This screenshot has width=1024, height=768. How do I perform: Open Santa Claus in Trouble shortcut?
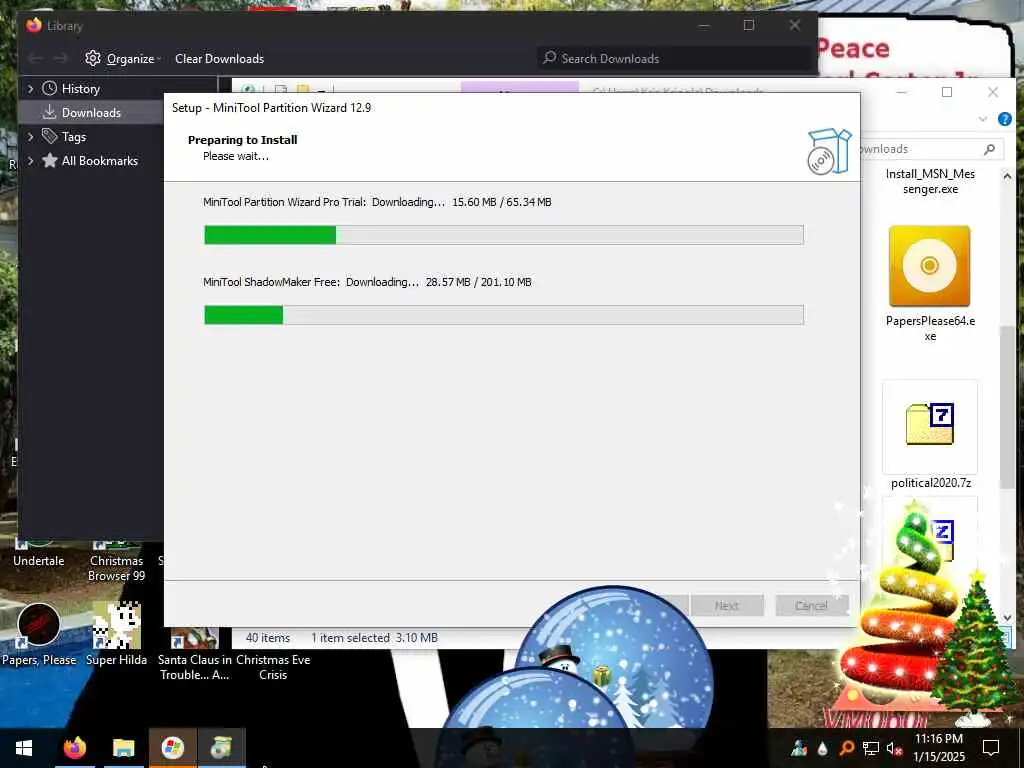click(x=194, y=656)
